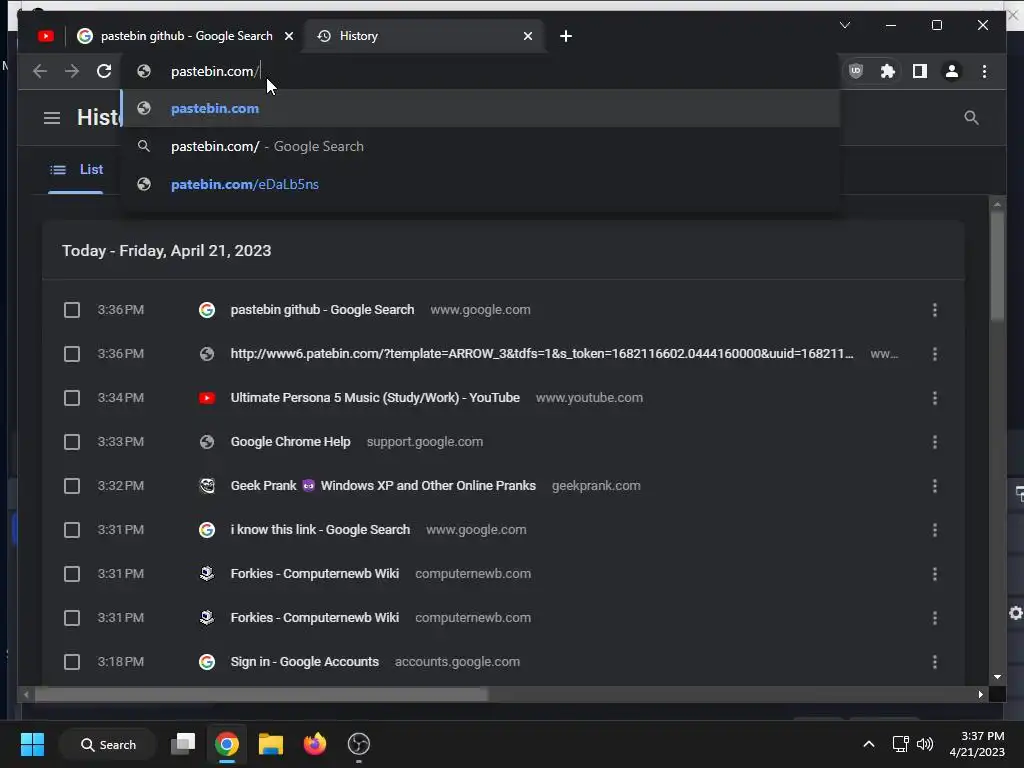Open actions menu for Sign in Google Accounts
Screen dimensions: 1024x768
pos(935,662)
